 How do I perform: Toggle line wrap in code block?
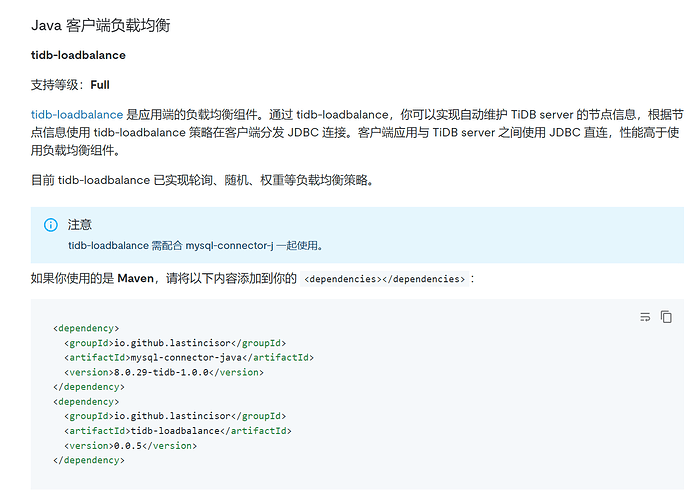645,317
